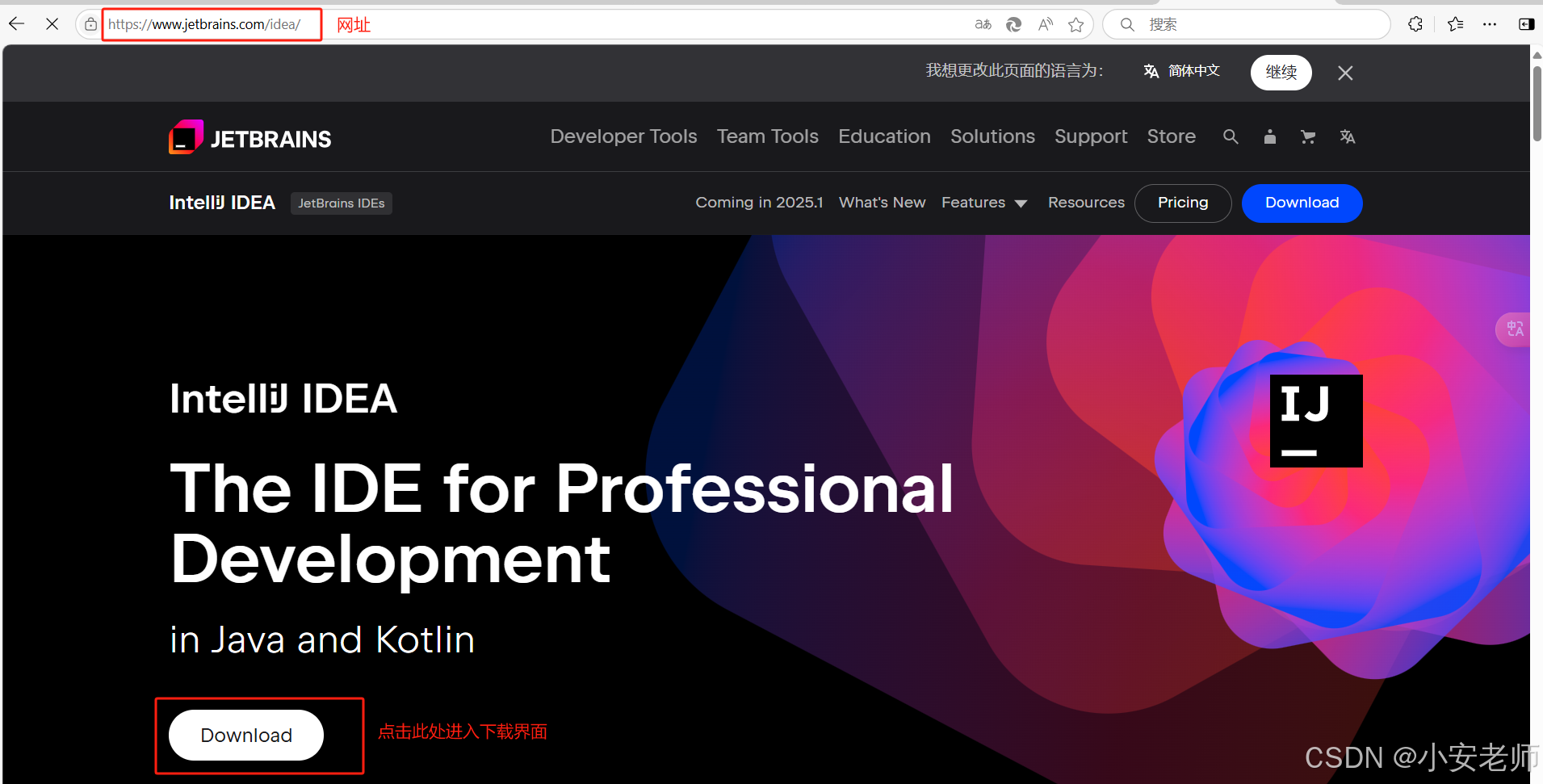Open the shopping cart icon
The height and width of the screenshot is (784, 1543).
(1308, 136)
